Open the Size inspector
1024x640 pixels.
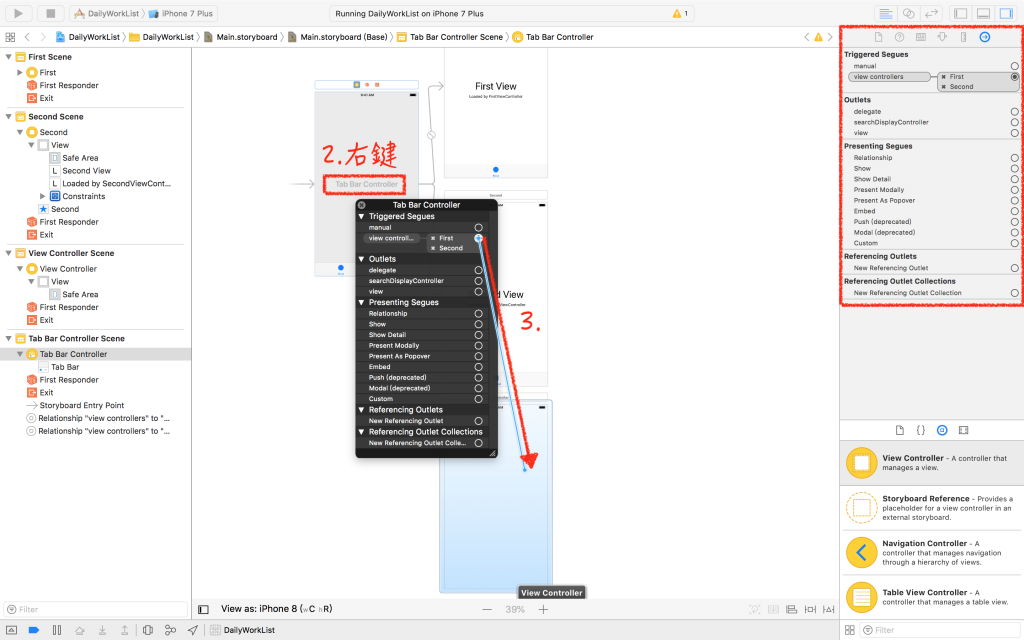(963, 37)
